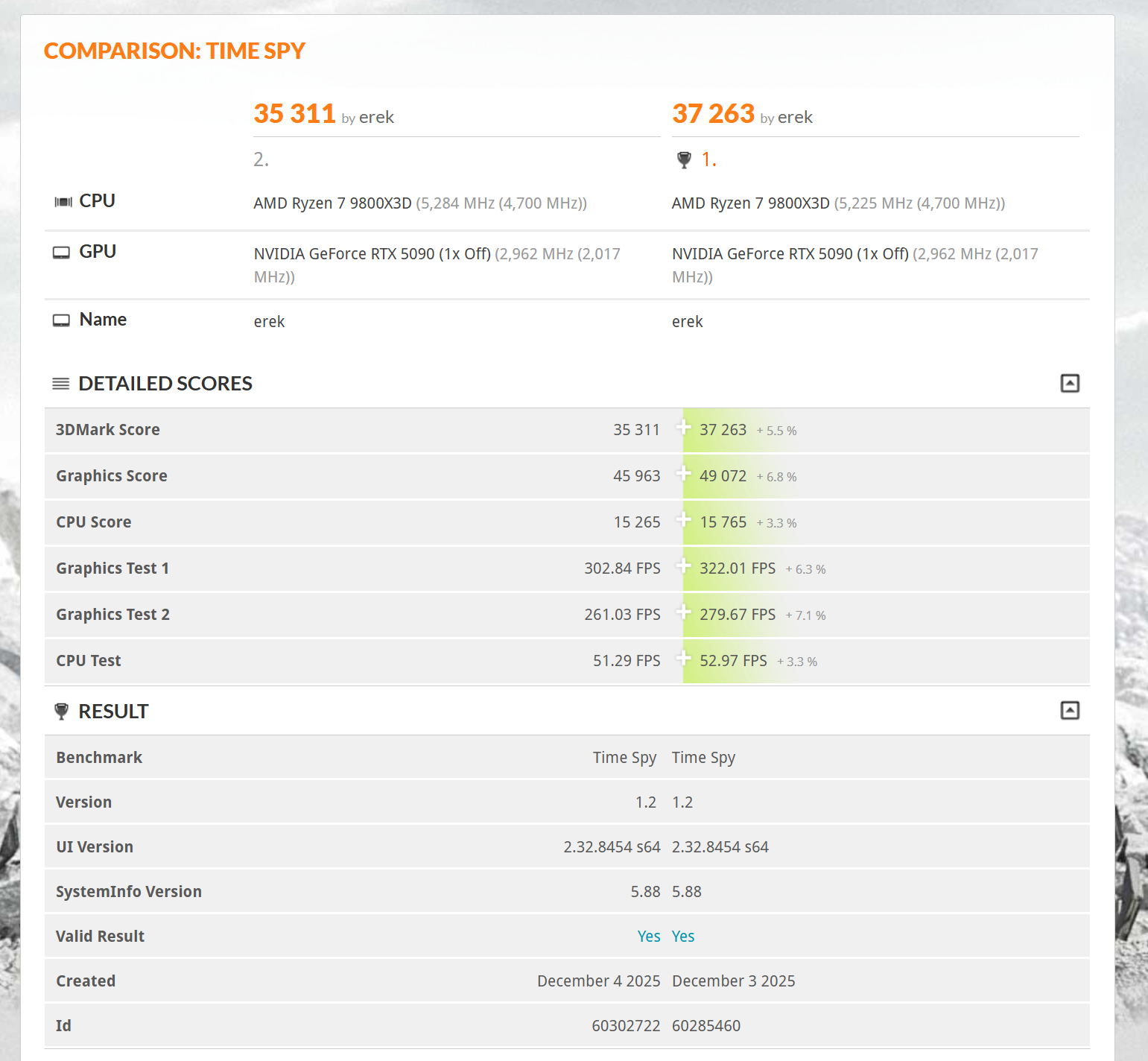Click the CPU chip icon

63,202
